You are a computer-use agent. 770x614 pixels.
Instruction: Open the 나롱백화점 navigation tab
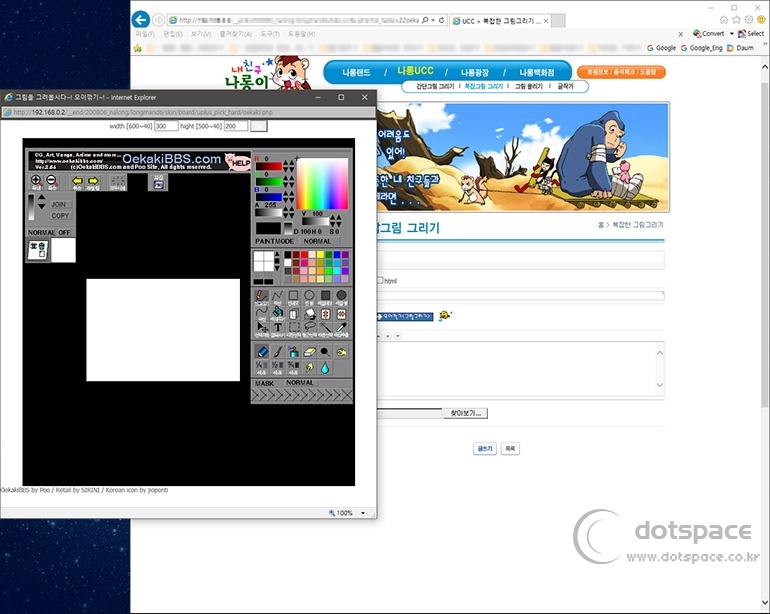click(x=537, y=72)
